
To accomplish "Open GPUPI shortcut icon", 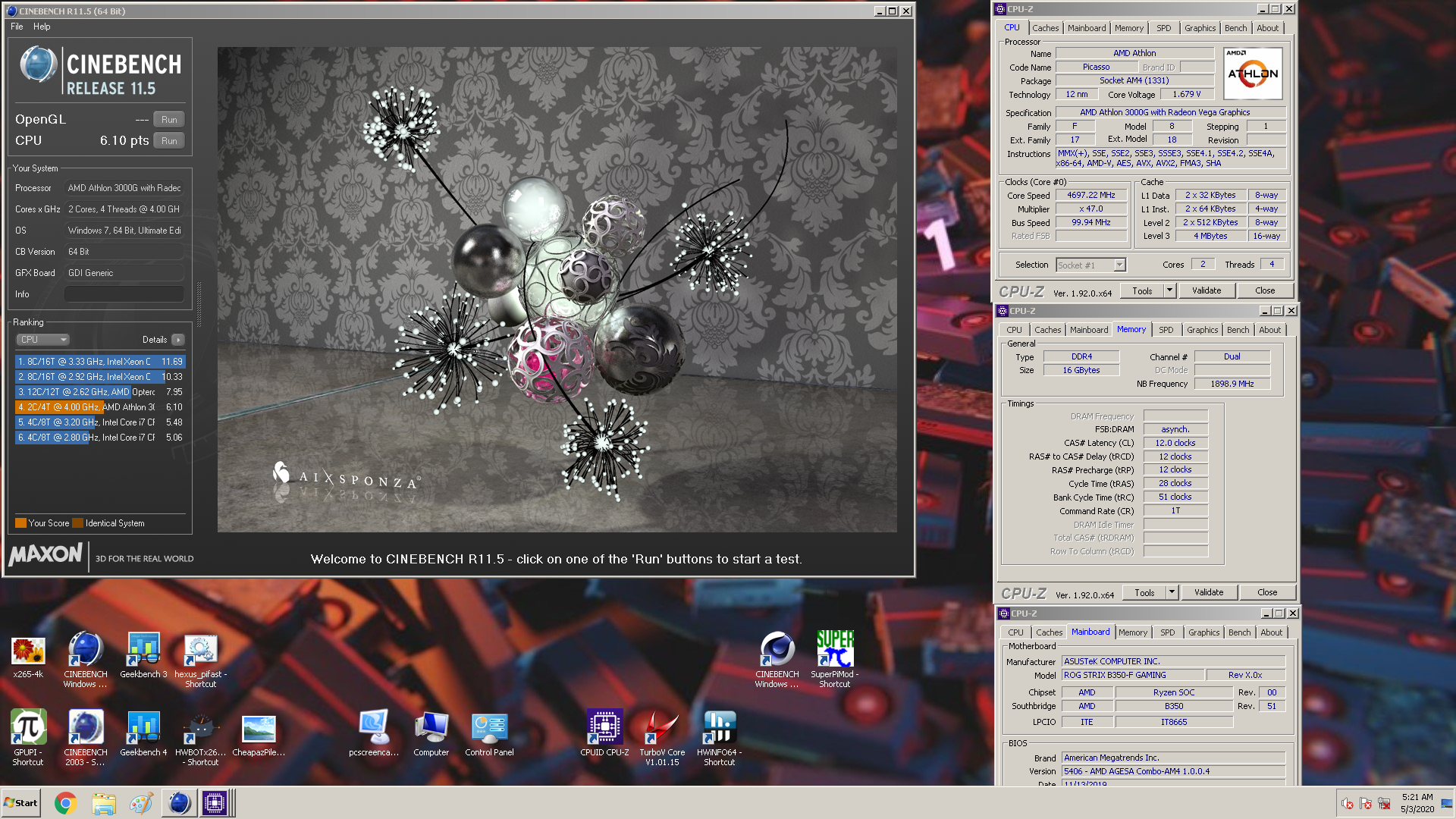I will pos(28,737).
